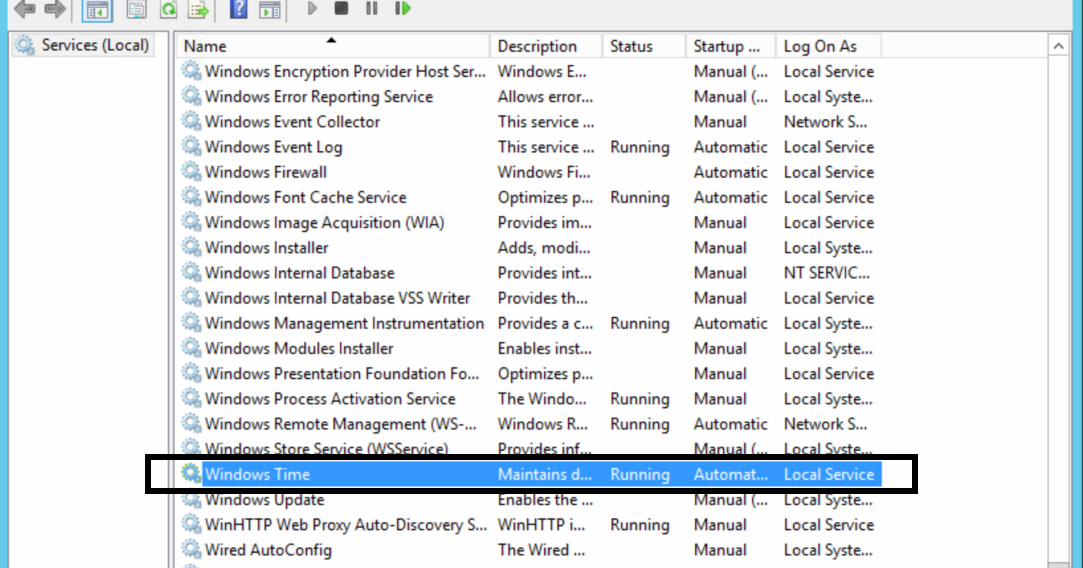Screen dimensions: 1083x568
Task: Click gear icon beside Windows Update
Action: point(191,499)
